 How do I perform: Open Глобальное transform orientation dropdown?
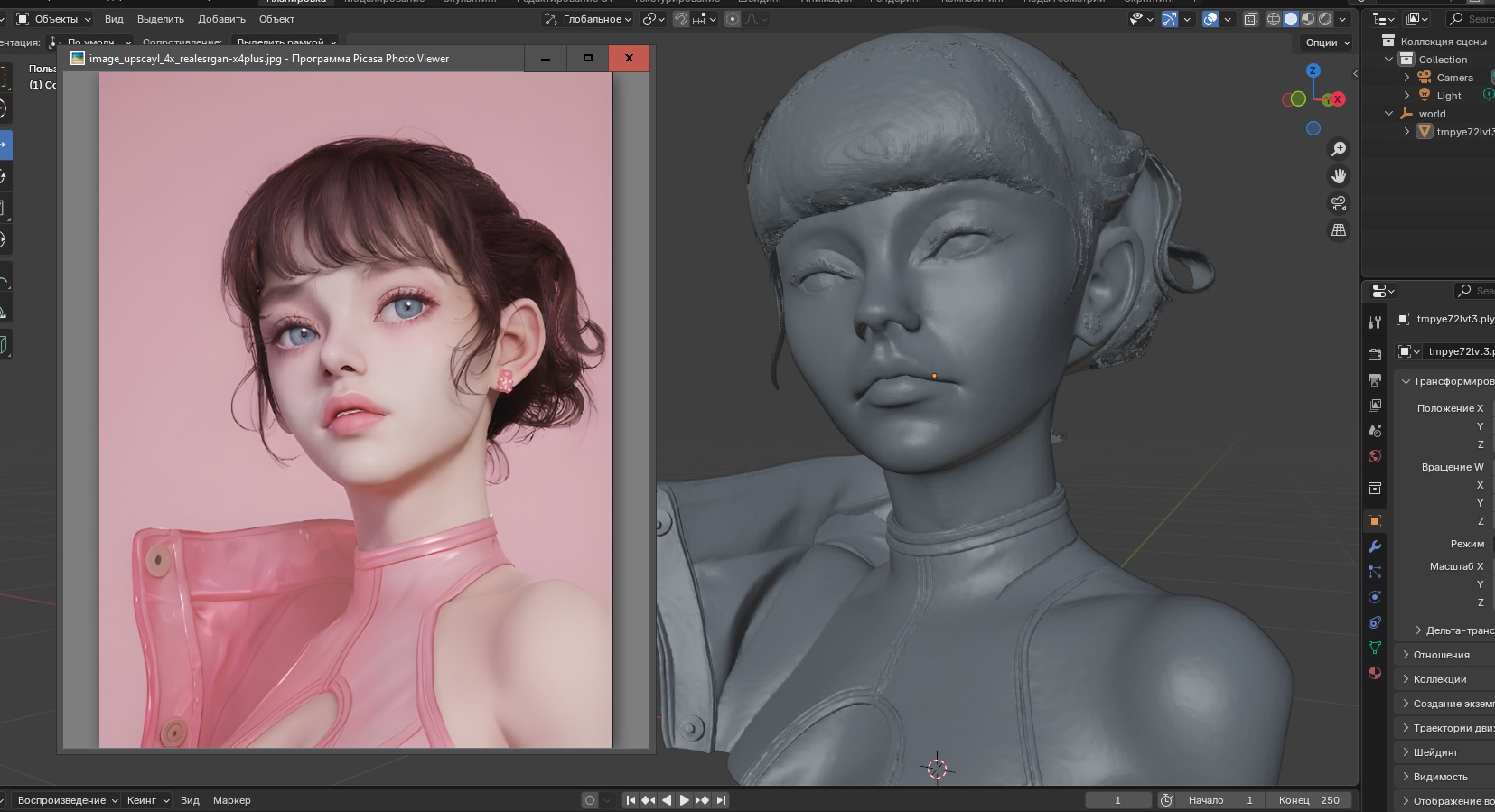pyautogui.click(x=587, y=19)
